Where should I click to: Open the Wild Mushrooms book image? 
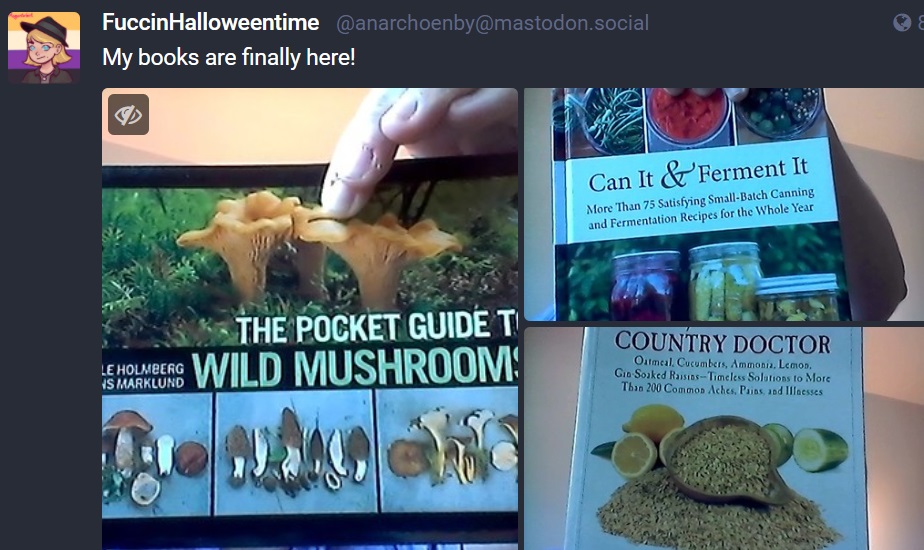tap(310, 319)
